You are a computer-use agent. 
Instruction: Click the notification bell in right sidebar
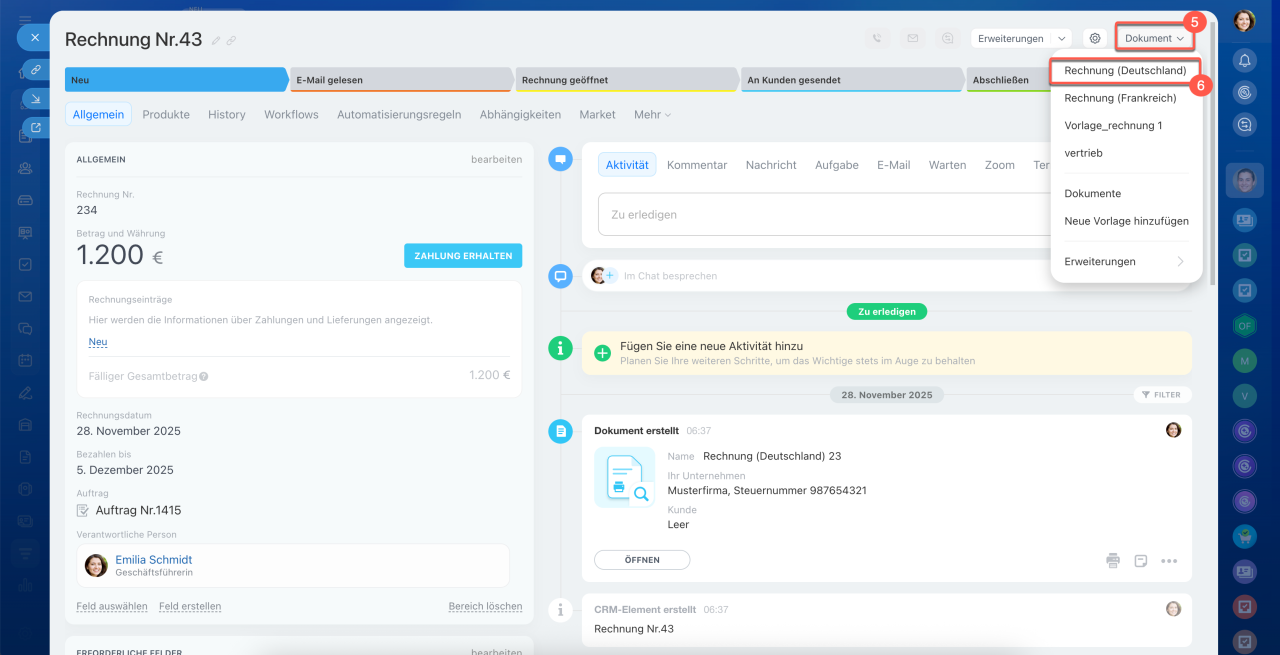(1244, 60)
